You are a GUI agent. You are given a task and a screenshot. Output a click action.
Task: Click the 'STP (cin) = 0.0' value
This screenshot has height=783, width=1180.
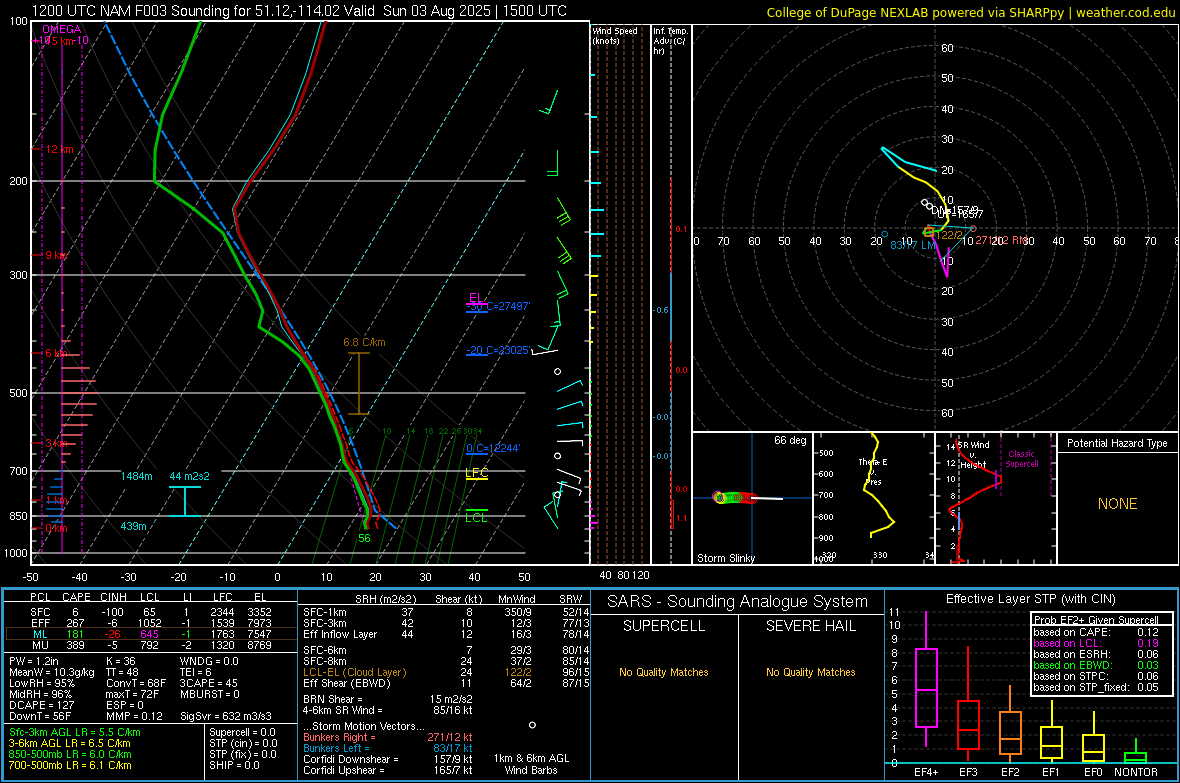pyautogui.click(x=243, y=743)
